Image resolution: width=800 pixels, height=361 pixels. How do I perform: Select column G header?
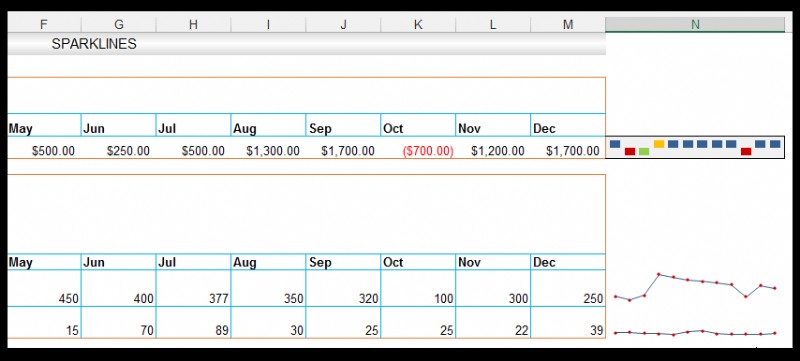tap(118, 24)
